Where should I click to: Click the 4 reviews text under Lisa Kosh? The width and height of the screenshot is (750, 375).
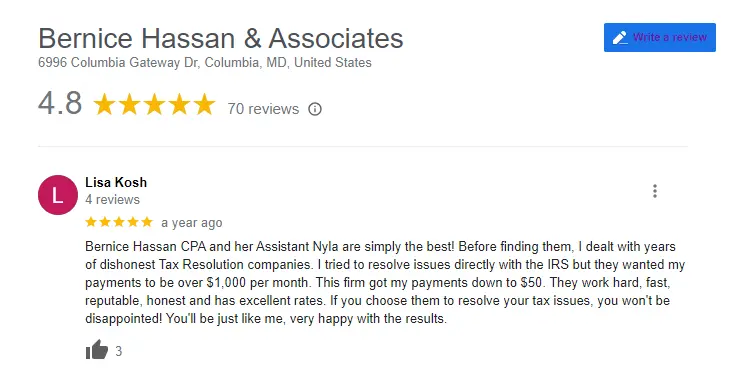coord(112,199)
